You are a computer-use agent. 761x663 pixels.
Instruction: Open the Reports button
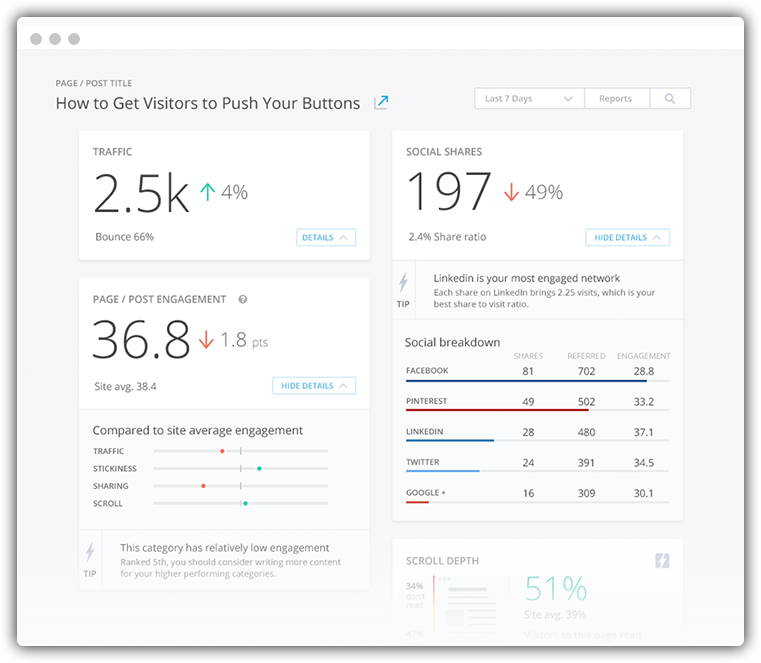coord(615,99)
